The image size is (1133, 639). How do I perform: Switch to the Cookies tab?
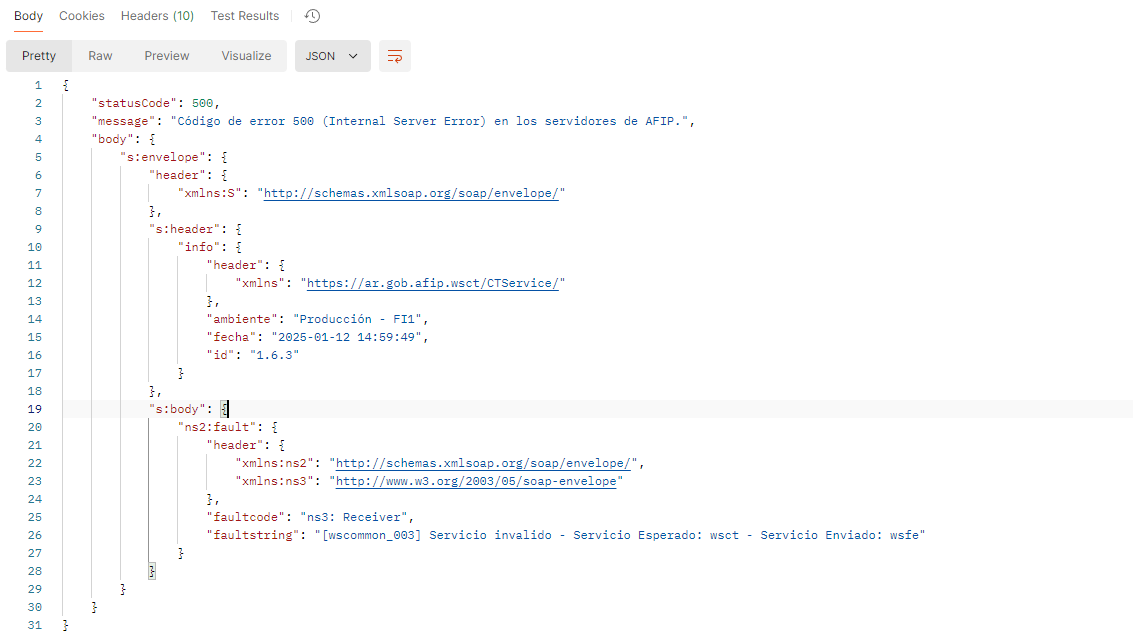[x=82, y=16]
